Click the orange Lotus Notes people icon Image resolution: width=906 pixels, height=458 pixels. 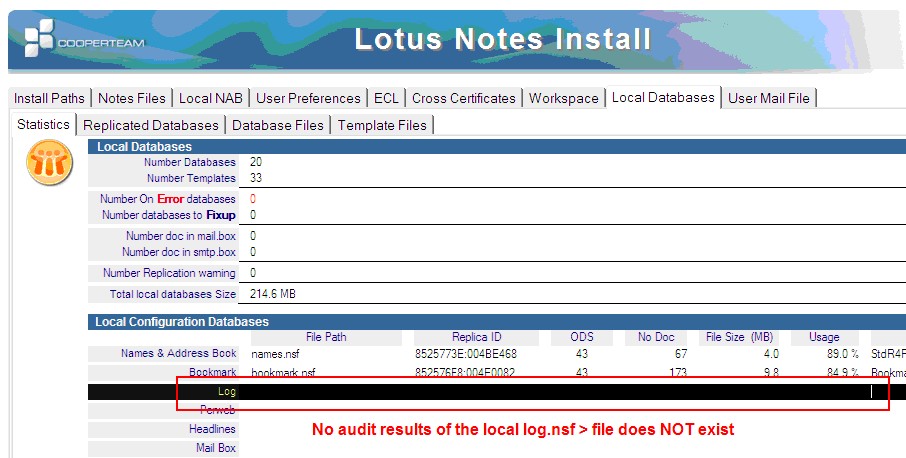pos(50,162)
